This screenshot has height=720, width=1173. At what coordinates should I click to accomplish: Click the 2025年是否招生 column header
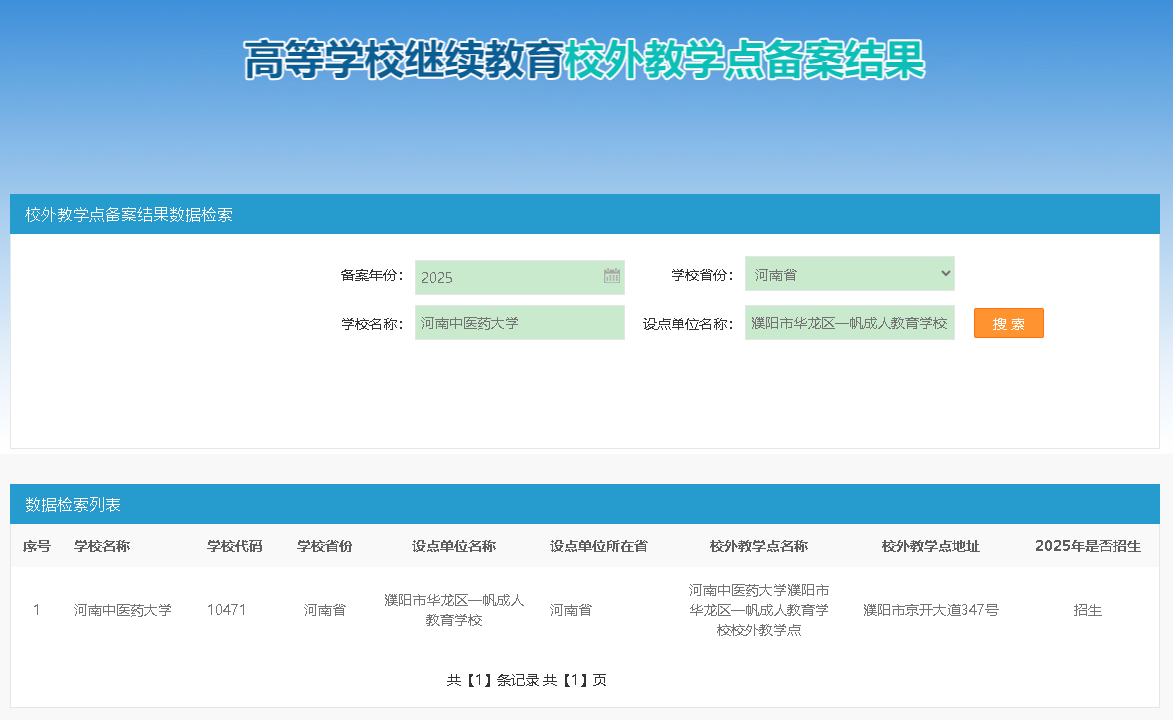click(x=1087, y=546)
